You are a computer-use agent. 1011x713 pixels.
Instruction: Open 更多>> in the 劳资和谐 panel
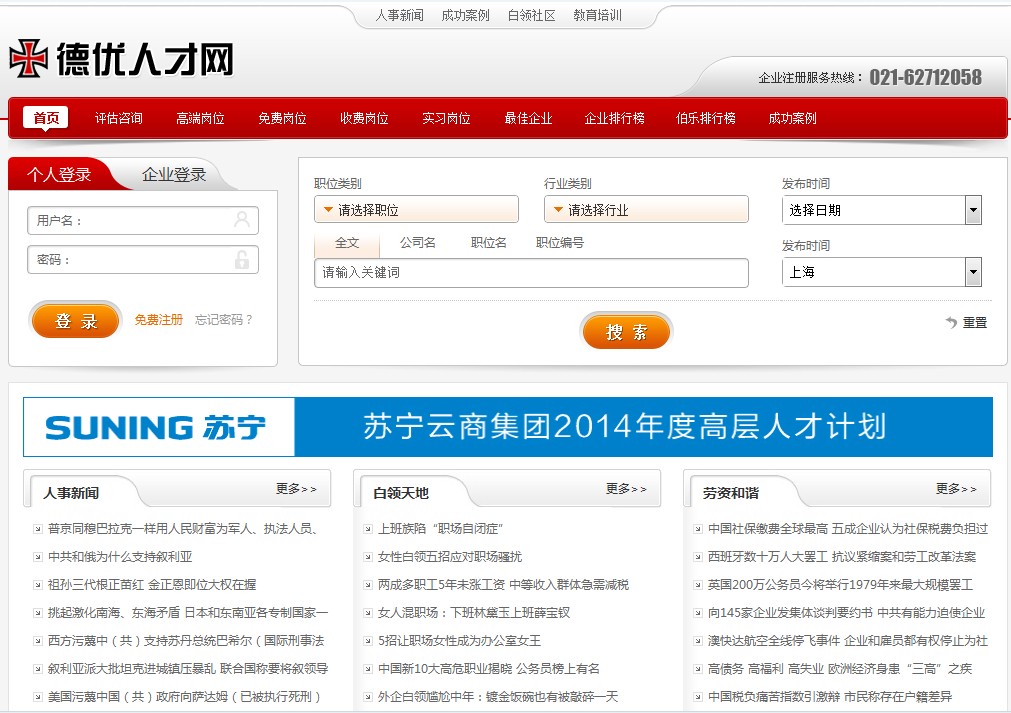coord(956,489)
